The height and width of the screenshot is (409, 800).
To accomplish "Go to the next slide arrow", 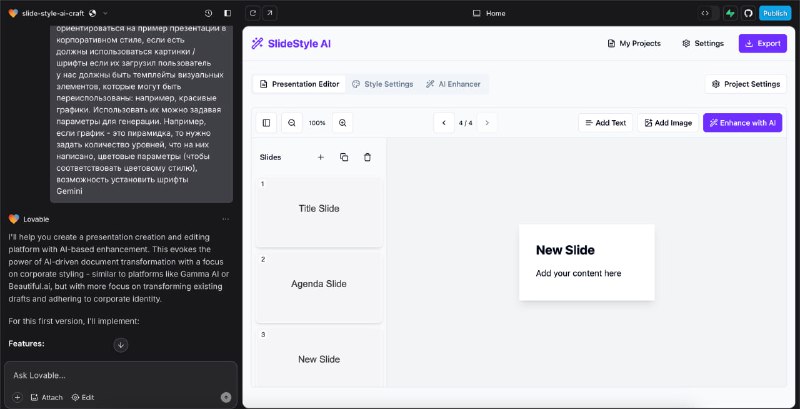I will click(x=487, y=123).
